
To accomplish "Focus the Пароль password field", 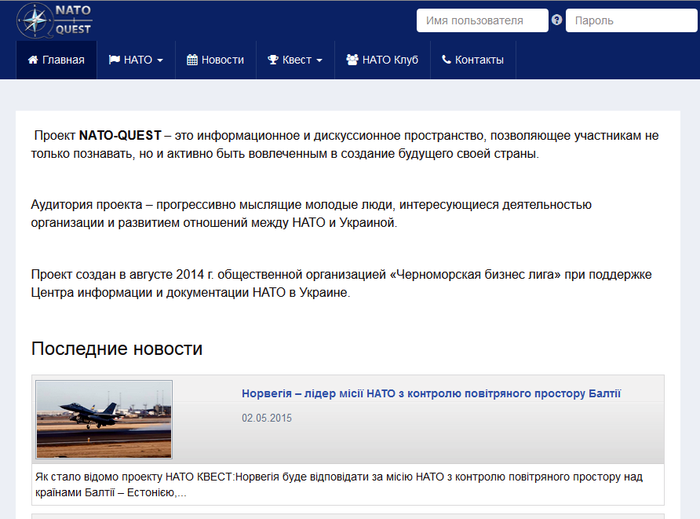I will 631,21.
